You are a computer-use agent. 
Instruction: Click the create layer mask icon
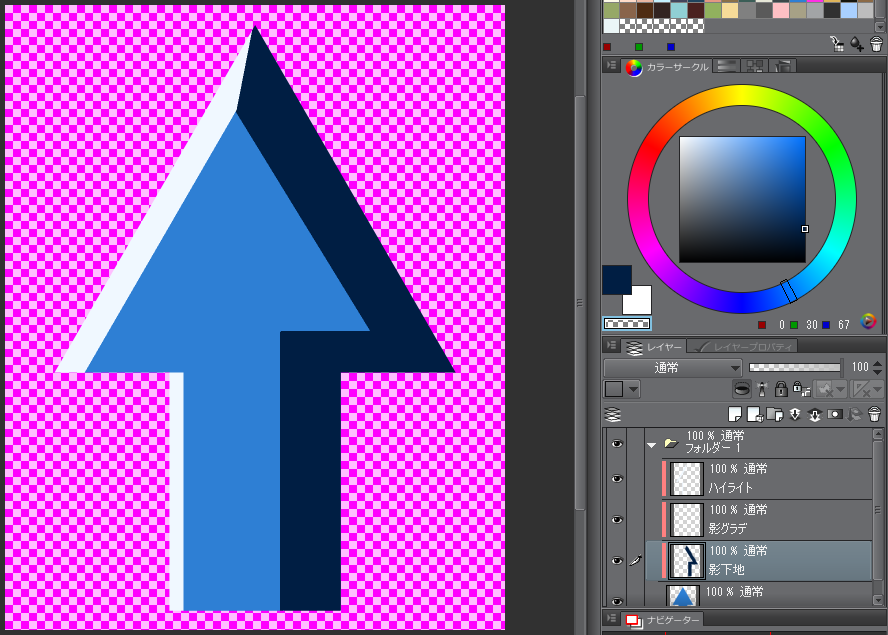tap(835, 415)
